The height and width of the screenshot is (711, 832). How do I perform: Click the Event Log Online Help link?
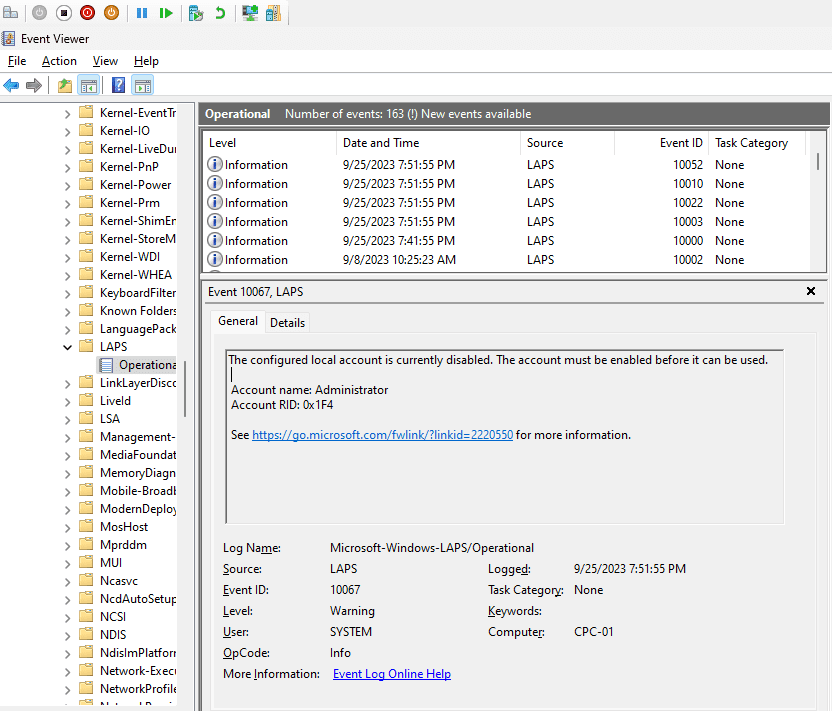(392, 673)
